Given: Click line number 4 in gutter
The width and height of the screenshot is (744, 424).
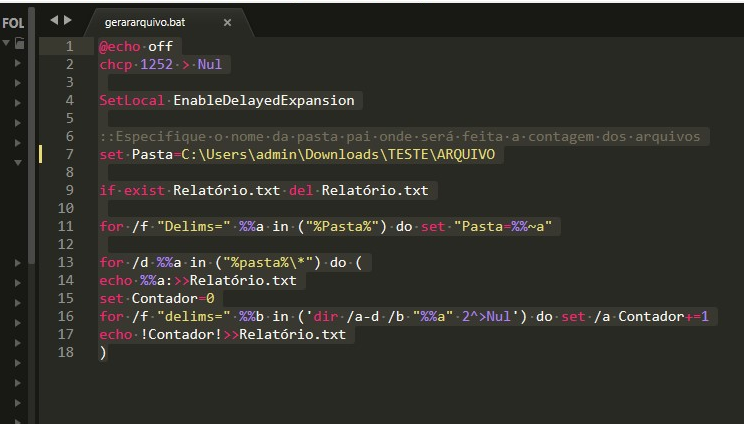Looking at the screenshot, I should (x=69, y=100).
